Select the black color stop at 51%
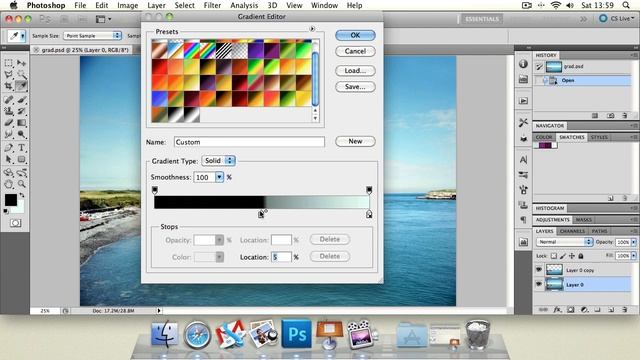This screenshot has height=360, width=640. [261, 214]
